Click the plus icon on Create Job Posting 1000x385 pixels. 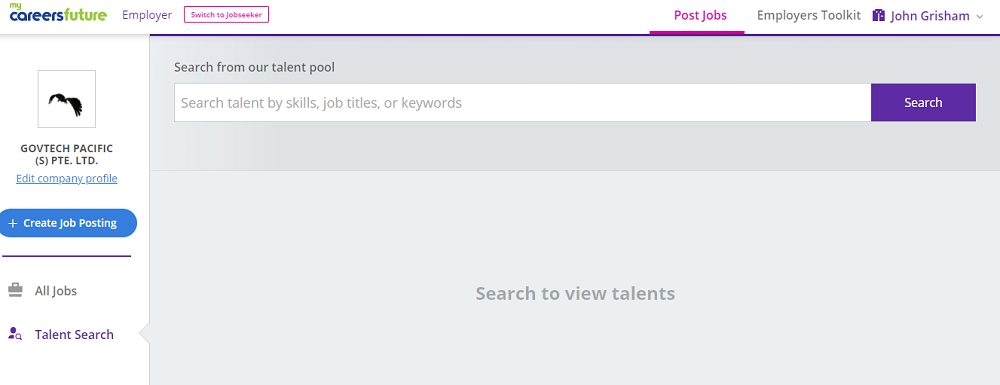coord(13,224)
